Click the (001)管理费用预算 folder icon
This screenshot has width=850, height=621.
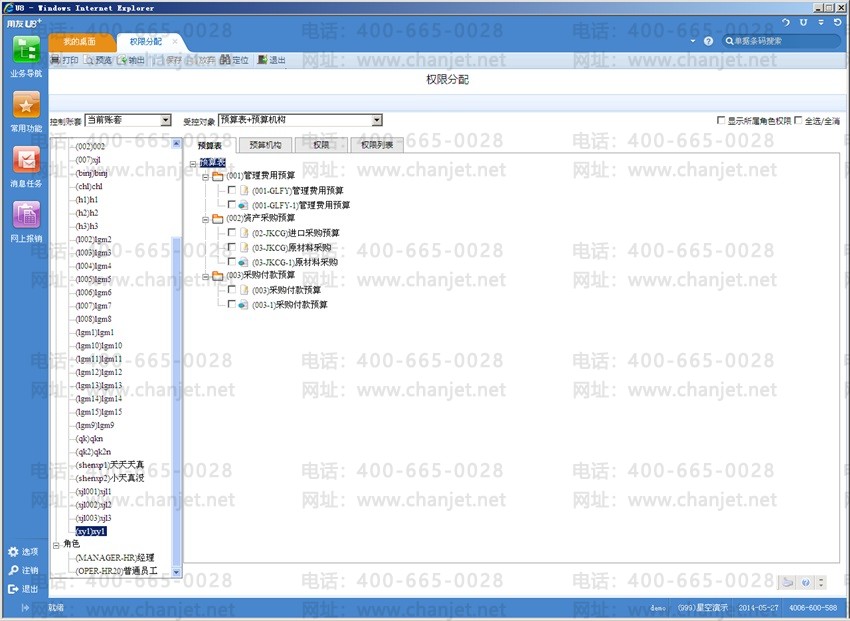[218, 176]
